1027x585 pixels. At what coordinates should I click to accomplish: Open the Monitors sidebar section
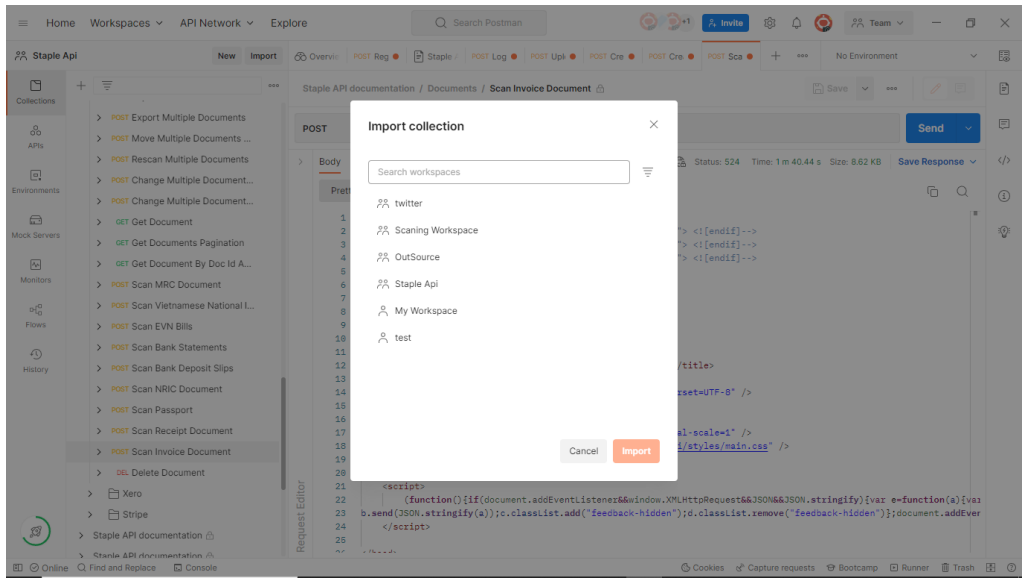point(35,271)
